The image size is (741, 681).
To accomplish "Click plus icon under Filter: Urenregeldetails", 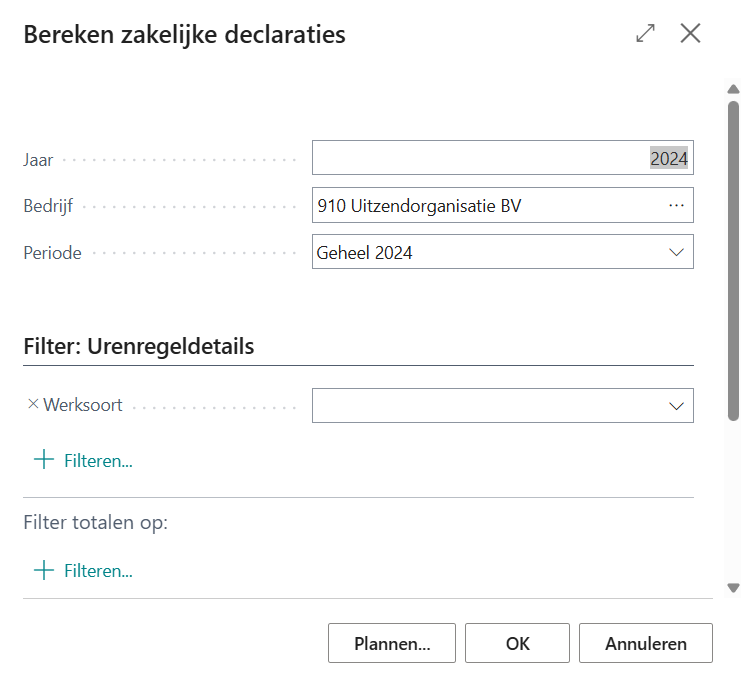I will 44,460.
